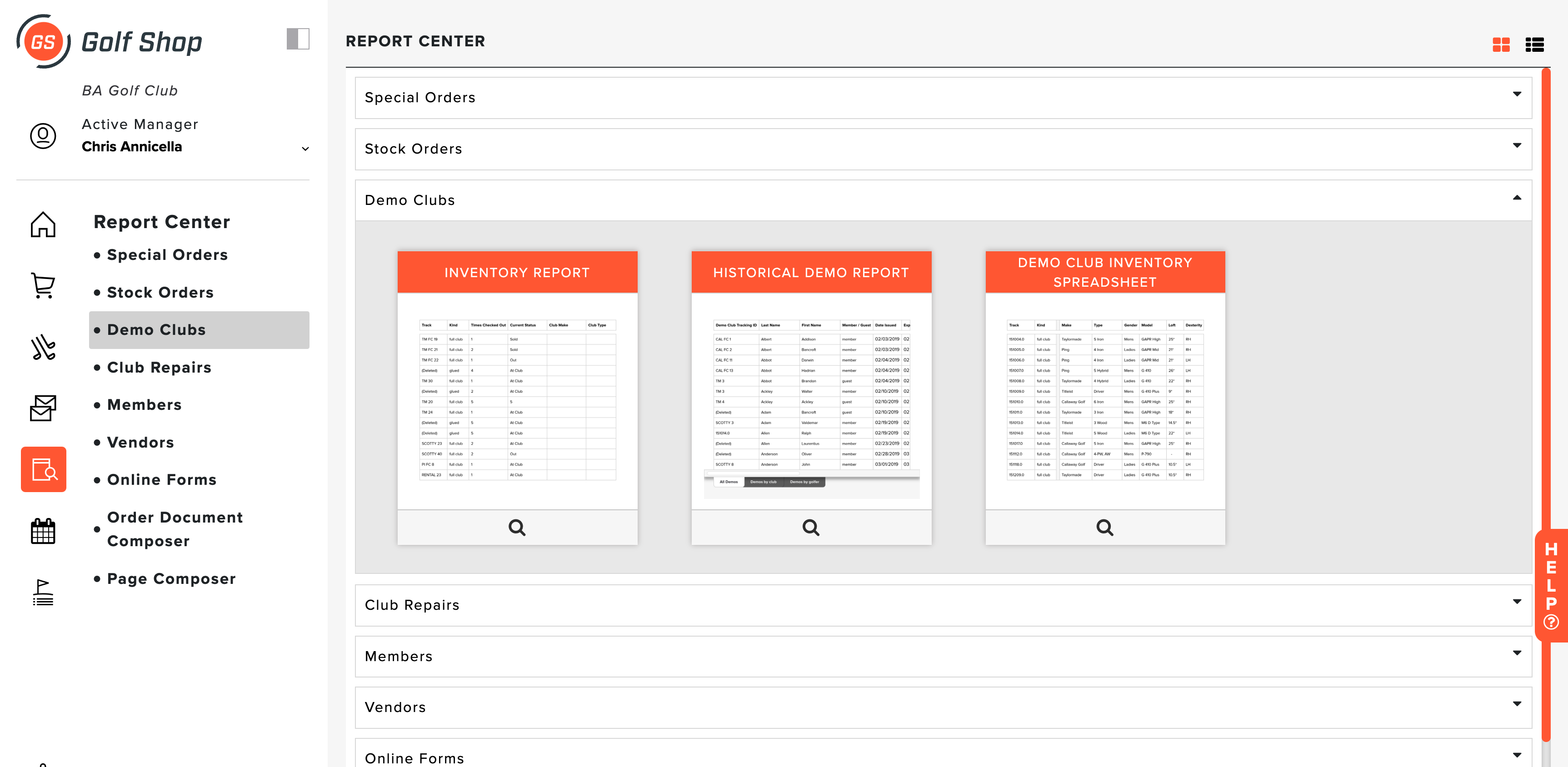The height and width of the screenshot is (767, 1568).
Task: Open the shopping cart orders icon
Action: coord(43,285)
